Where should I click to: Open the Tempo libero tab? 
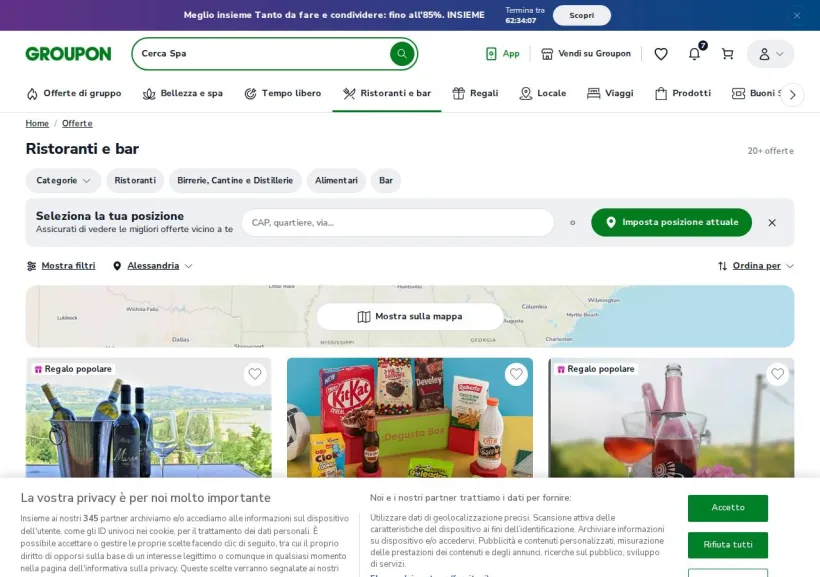tap(282, 93)
